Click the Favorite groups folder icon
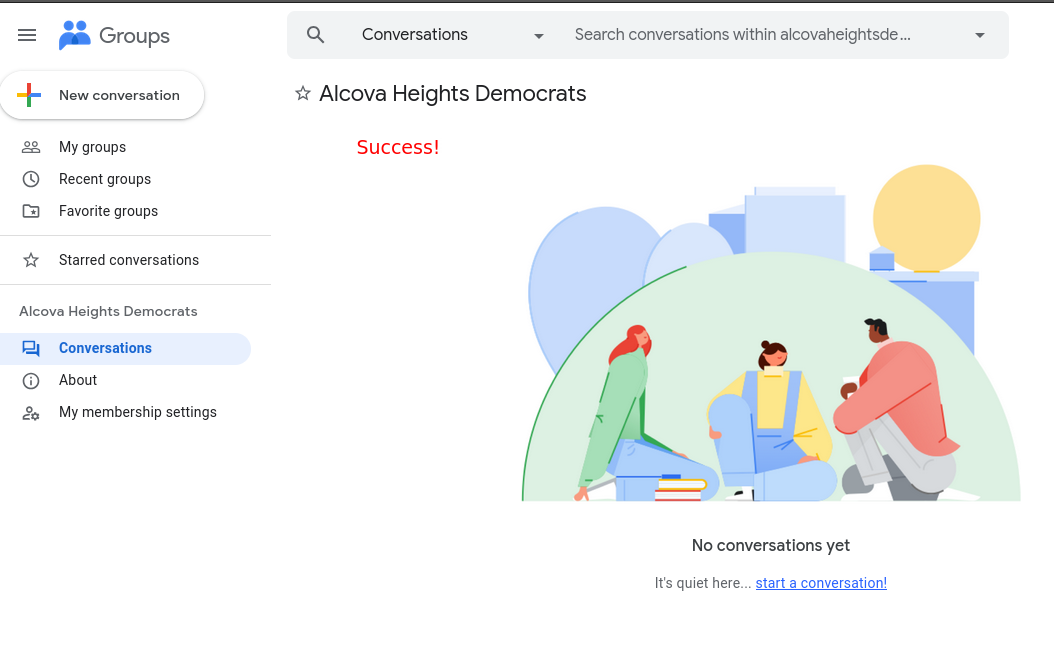 [31, 211]
